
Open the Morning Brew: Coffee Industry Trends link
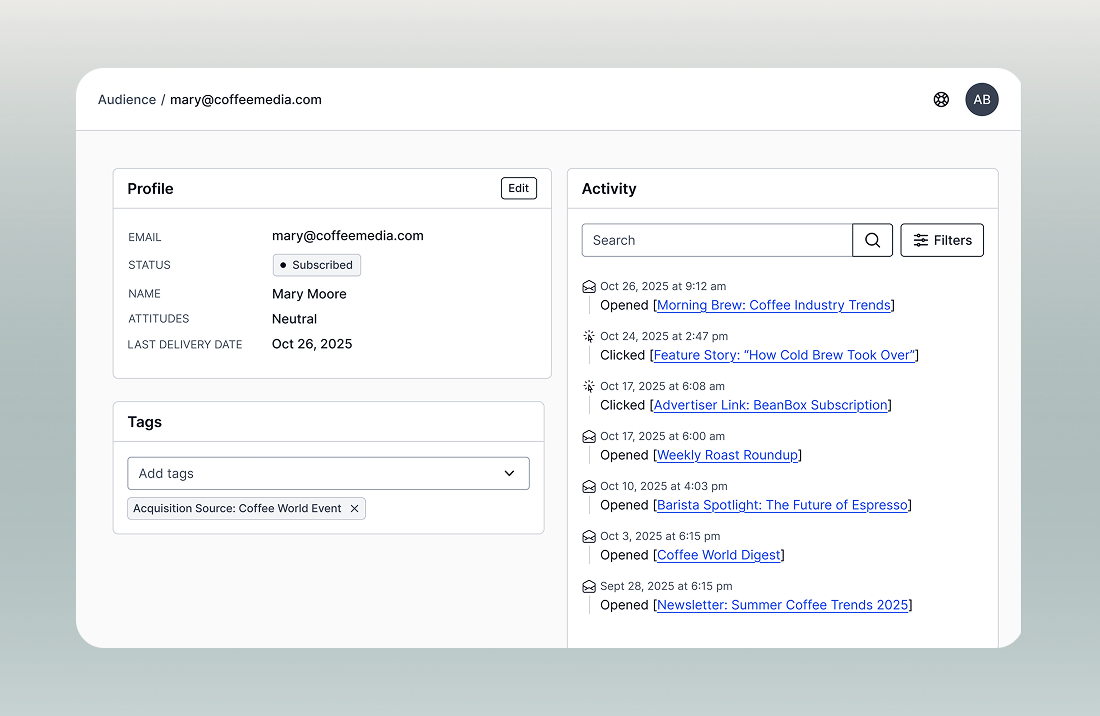pos(772,305)
